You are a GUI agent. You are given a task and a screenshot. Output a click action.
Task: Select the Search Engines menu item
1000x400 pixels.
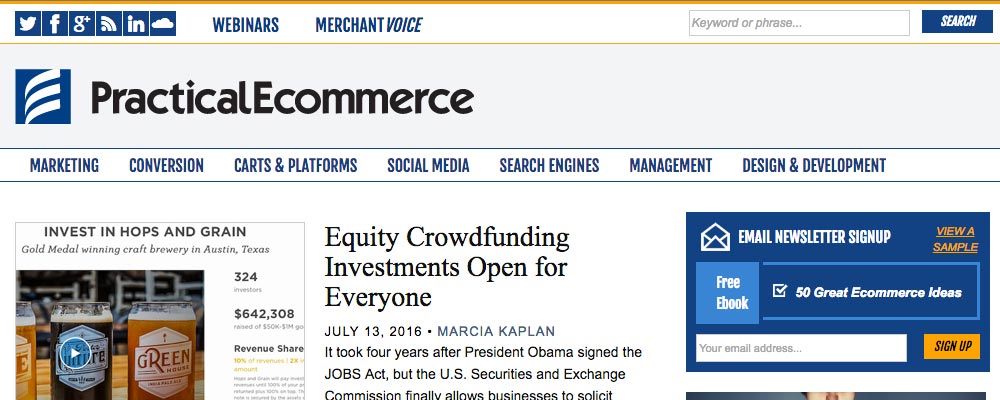[549, 166]
